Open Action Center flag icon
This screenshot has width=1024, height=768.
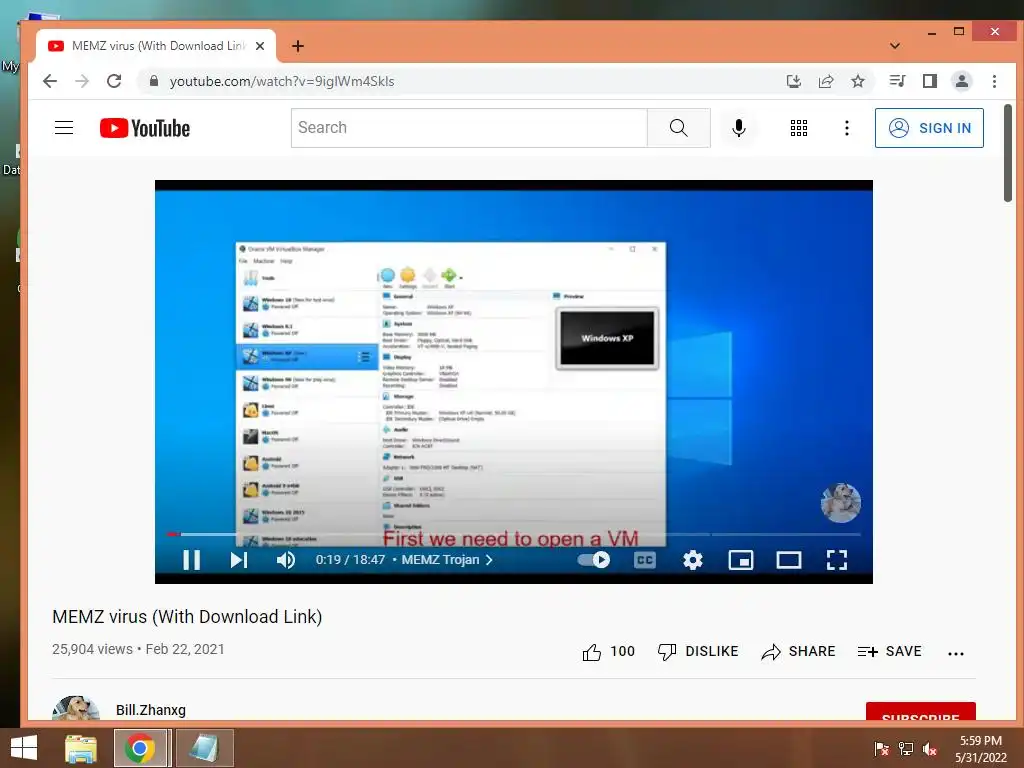tap(882, 748)
